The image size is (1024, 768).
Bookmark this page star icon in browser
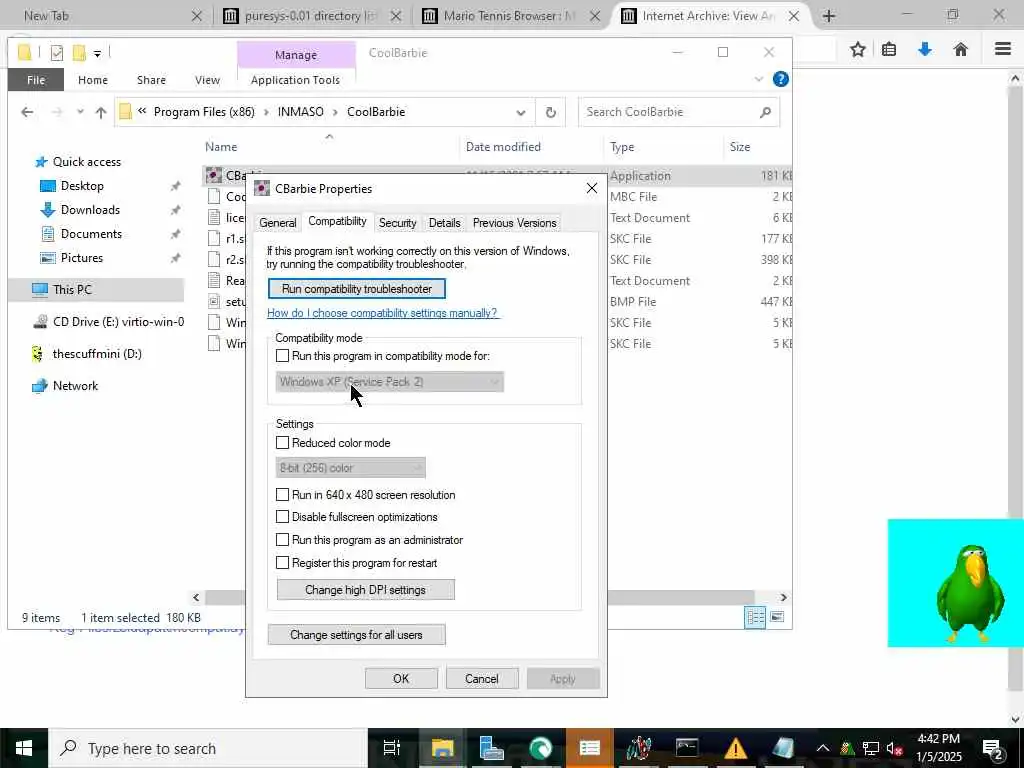point(857,49)
